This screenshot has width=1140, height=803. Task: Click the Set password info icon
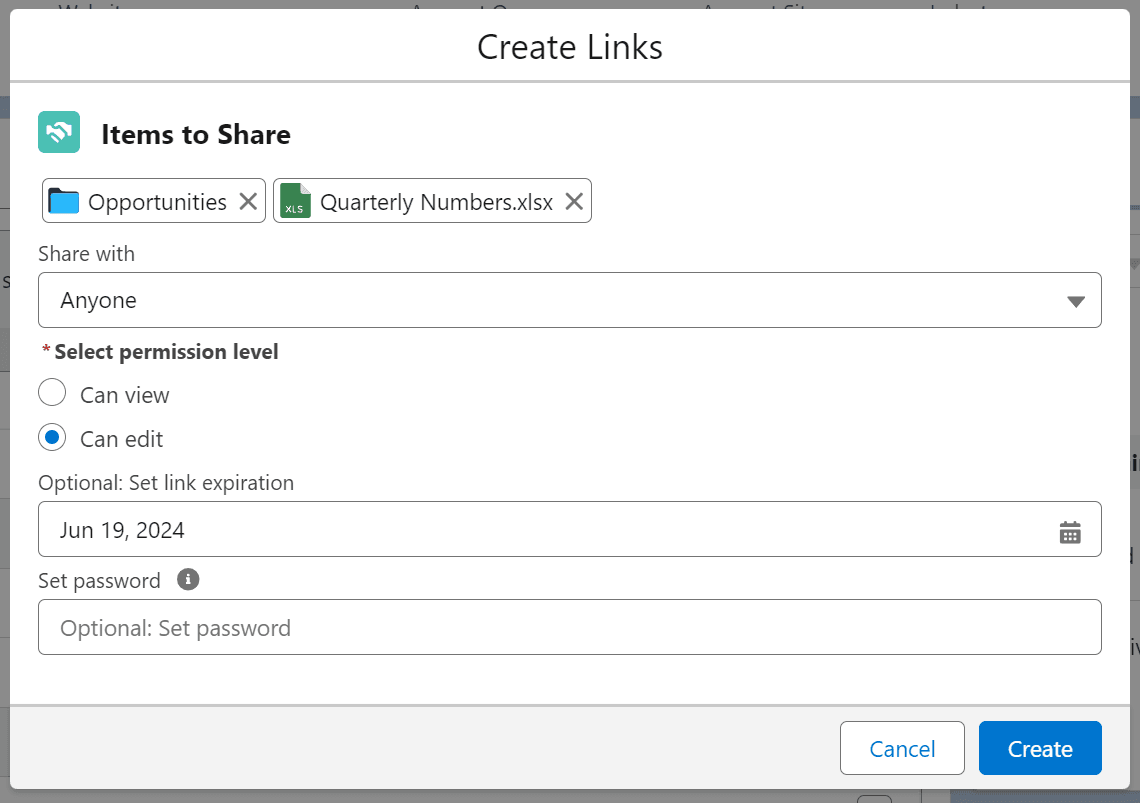click(x=188, y=580)
